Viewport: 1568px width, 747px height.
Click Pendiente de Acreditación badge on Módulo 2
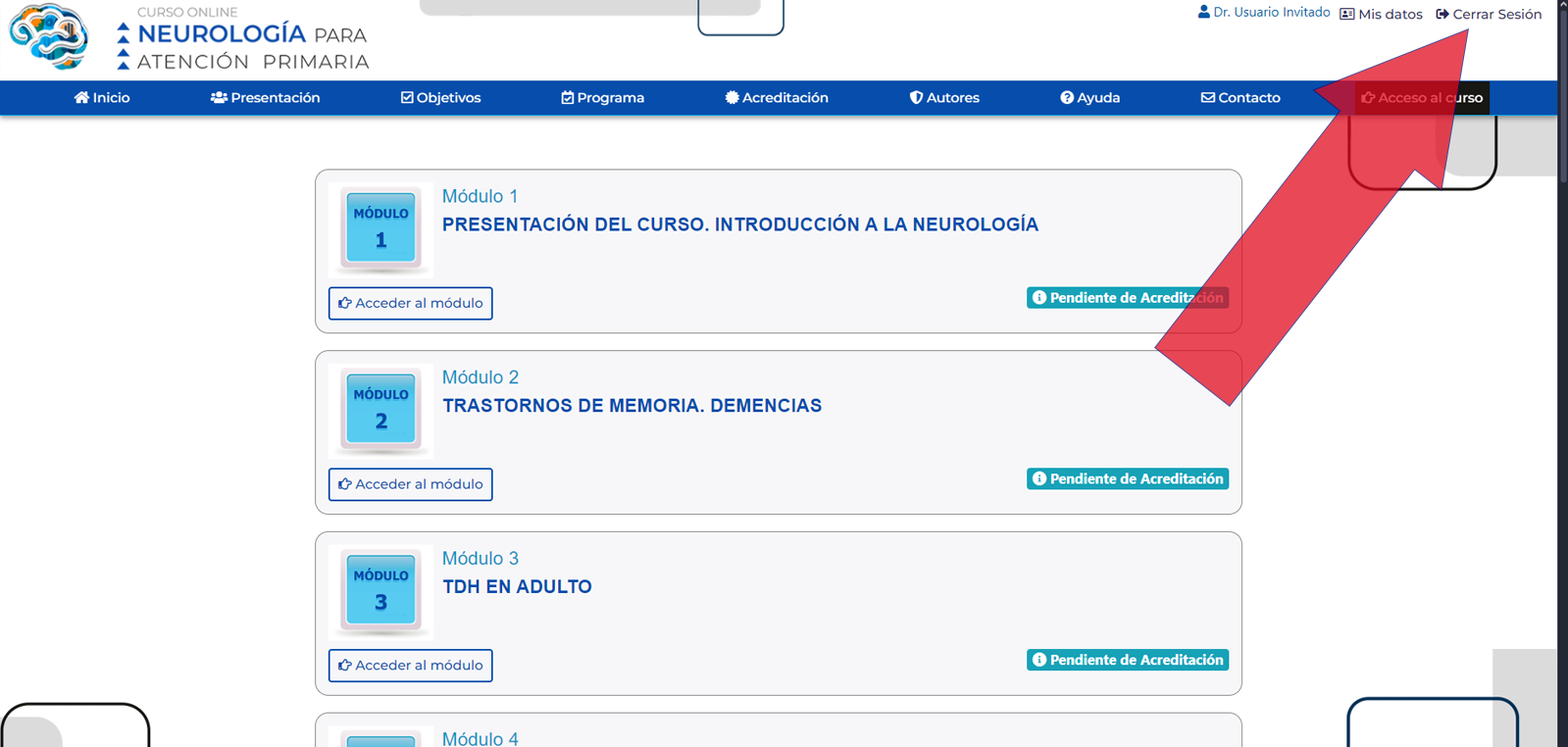(1127, 479)
